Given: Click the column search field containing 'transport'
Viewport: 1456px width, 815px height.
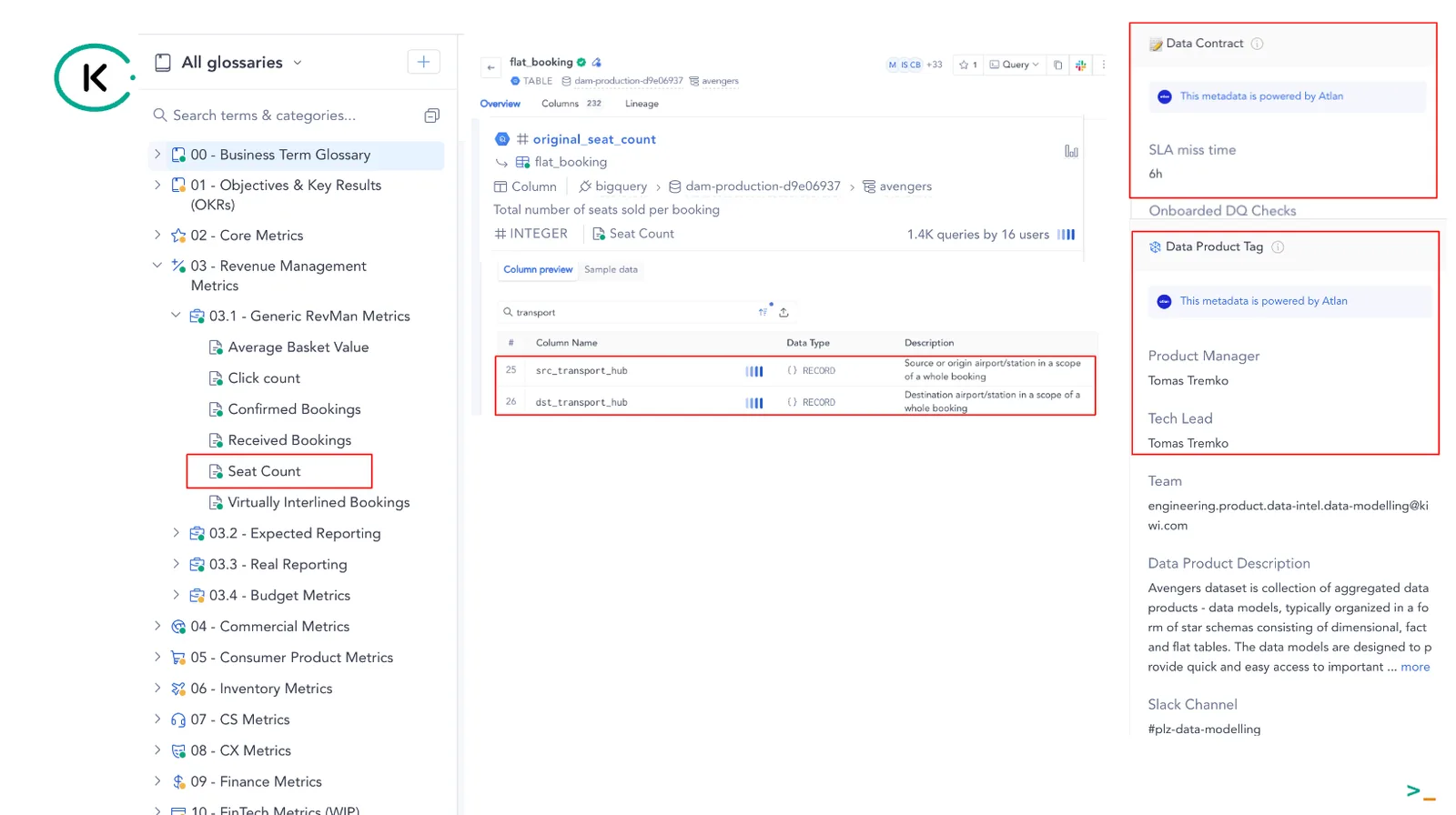Looking at the screenshot, I should 628,312.
